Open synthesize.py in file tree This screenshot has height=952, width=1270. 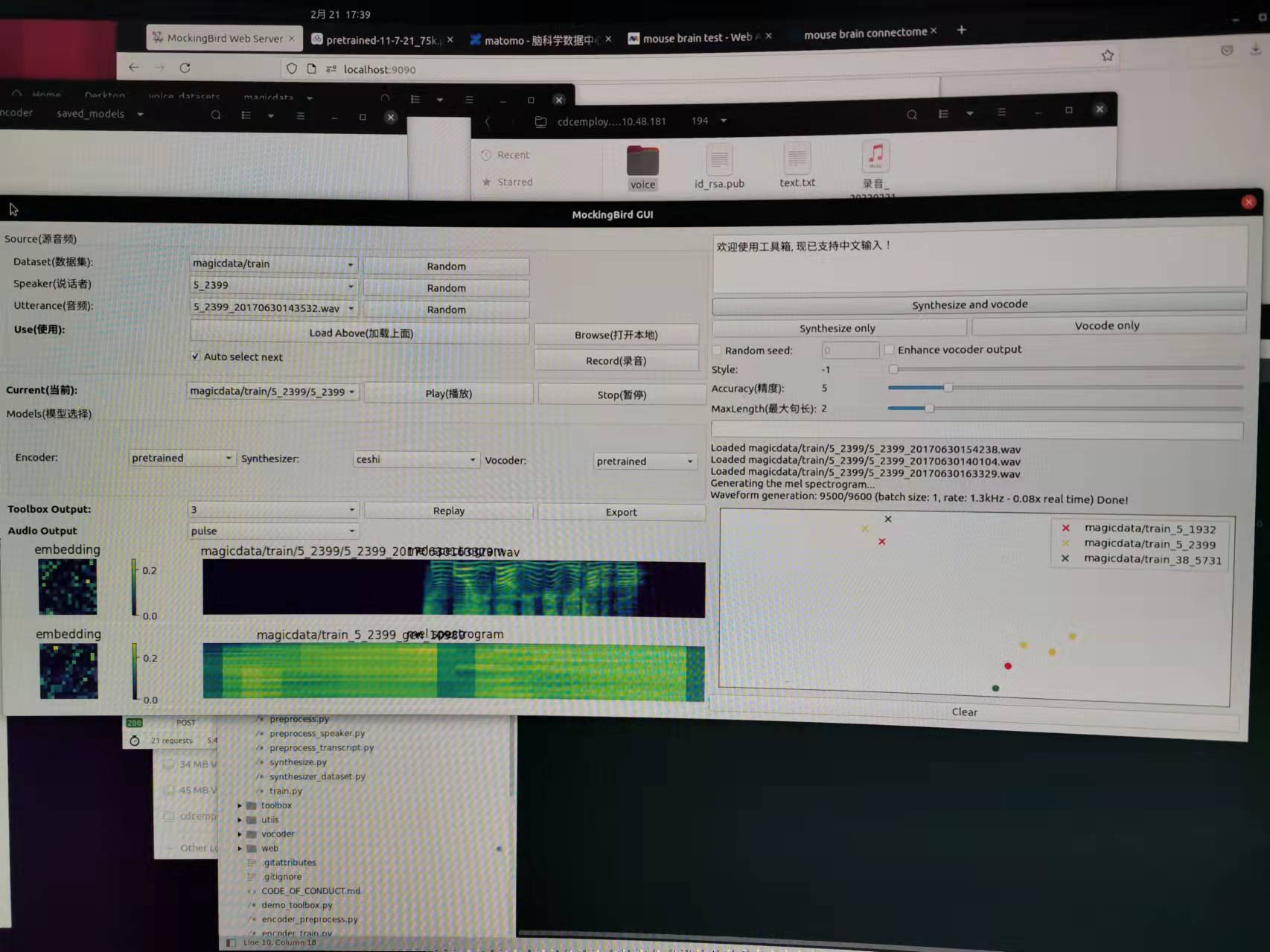coord(298,762)
